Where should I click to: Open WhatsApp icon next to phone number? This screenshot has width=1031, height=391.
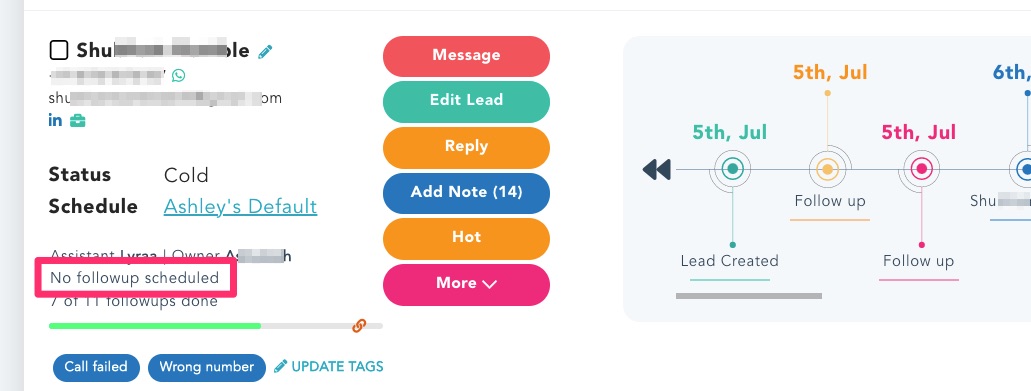click(178, 76)
